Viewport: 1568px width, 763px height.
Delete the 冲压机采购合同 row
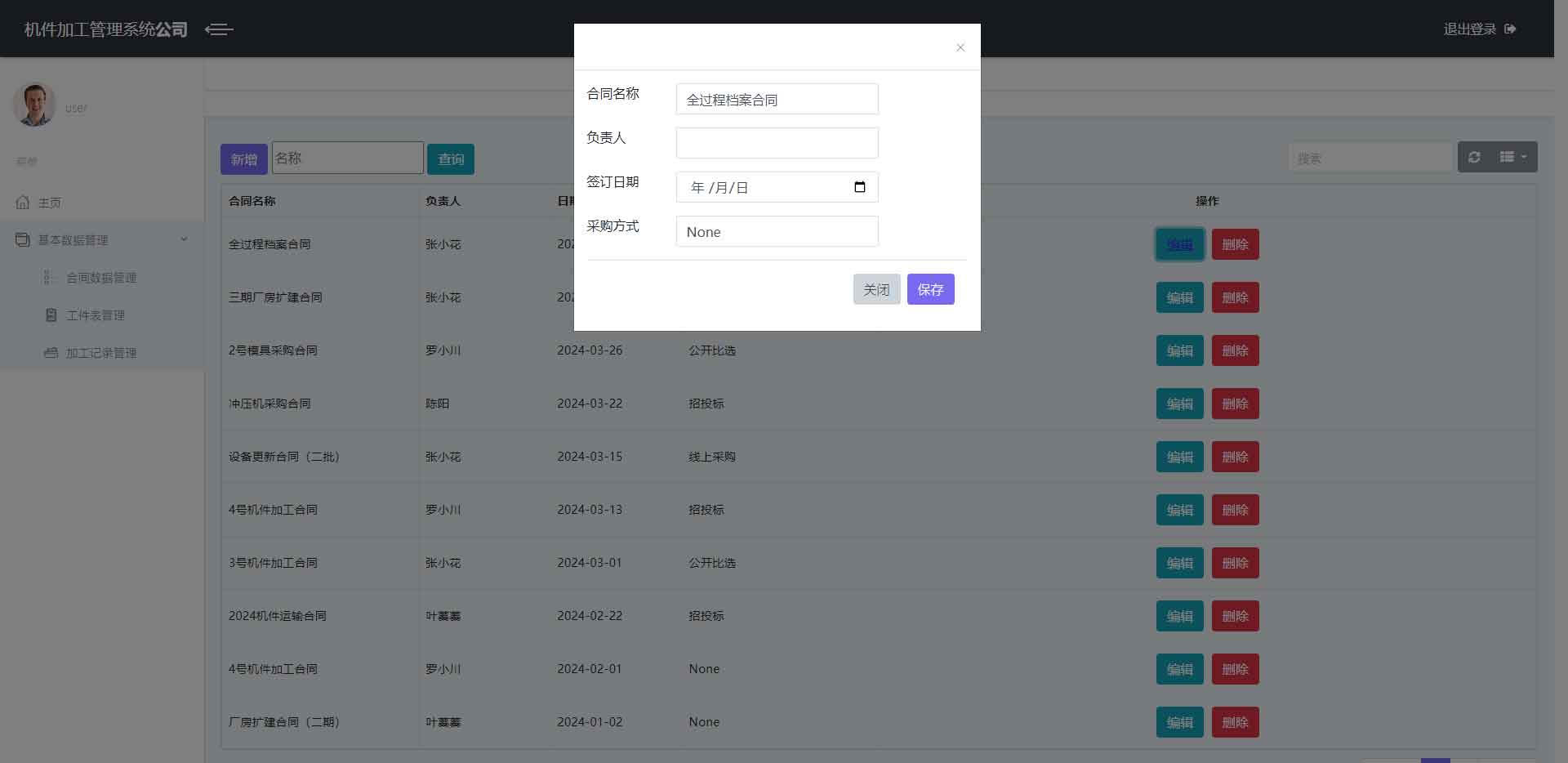1235,404
